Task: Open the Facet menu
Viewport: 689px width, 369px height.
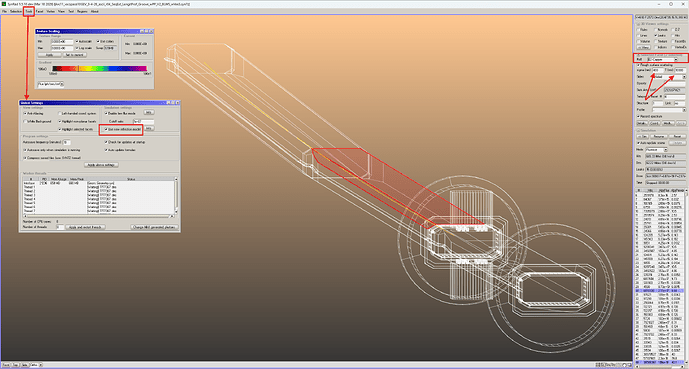Action: click(40, 11)
